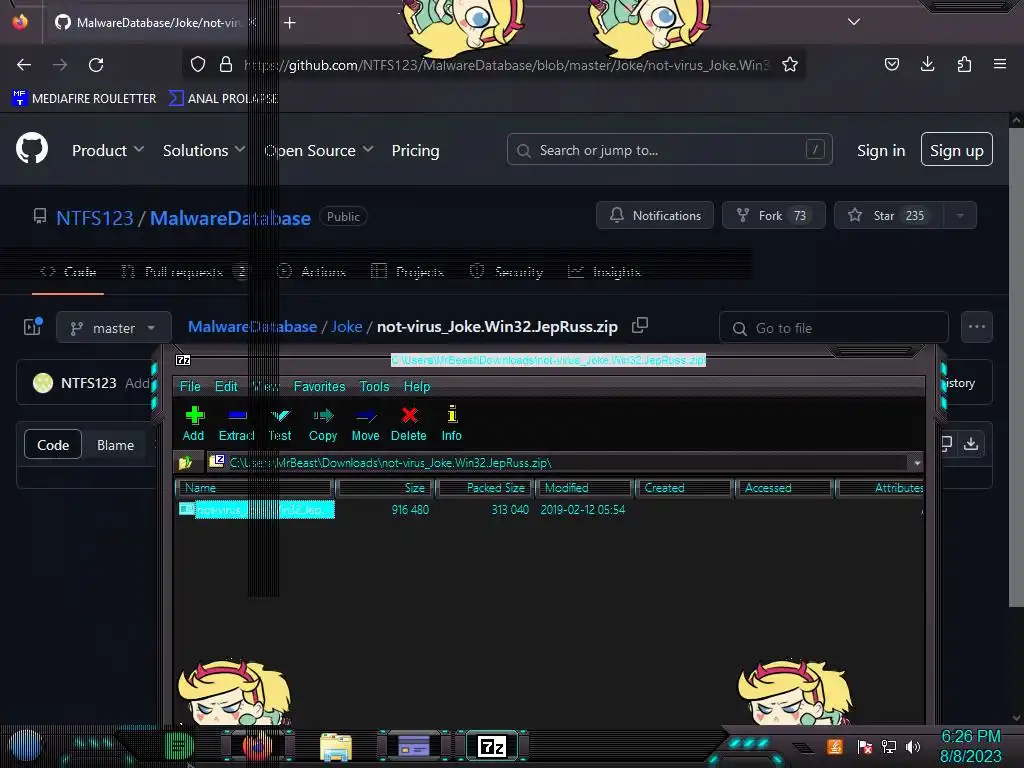The height and width of the screenshot is (768, 1024).
Task: Click modified date 2019-02-12 05:54
Action: pyautogui.click(x=583, y=509)
